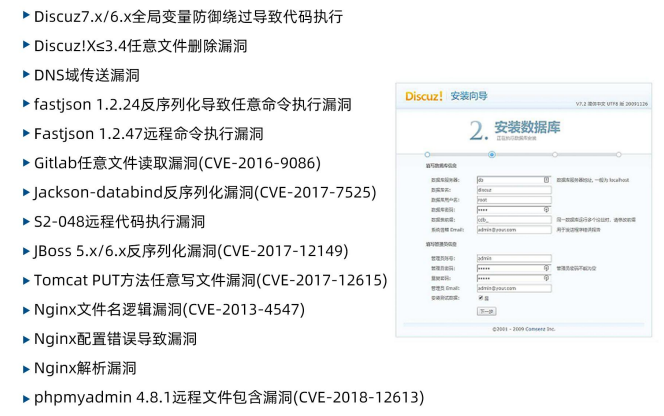The width and height of the screenshot is (664, 416).
Task: Click the '安装数据库' step 2 heading
Action: tap(527, 127)
